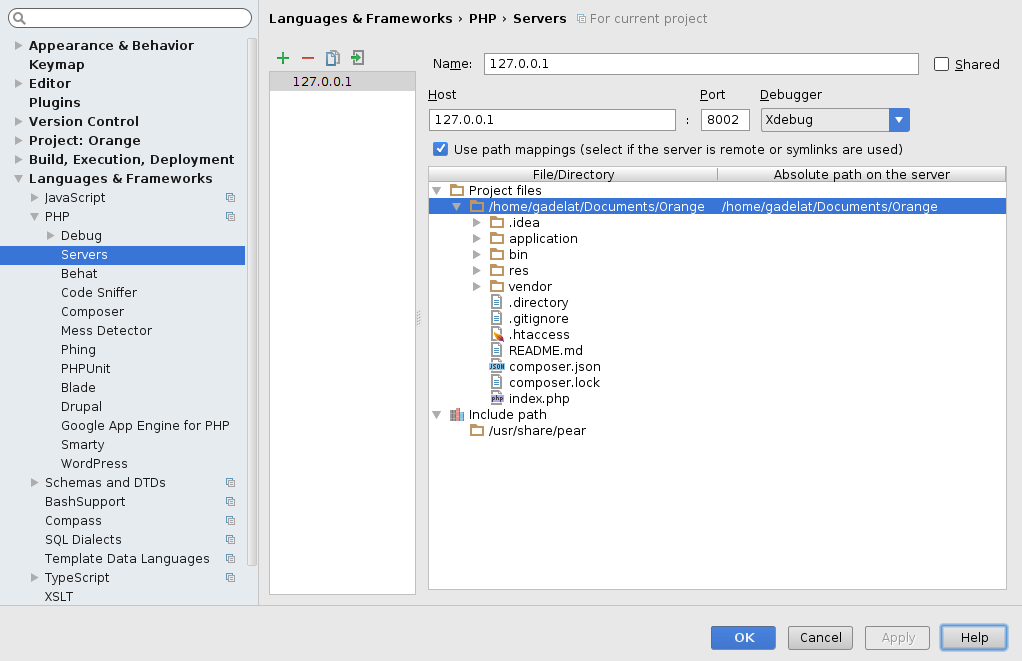1022x661 pixels.
Task: Click Absolute path on the server column header
Action: click(862, 174)
